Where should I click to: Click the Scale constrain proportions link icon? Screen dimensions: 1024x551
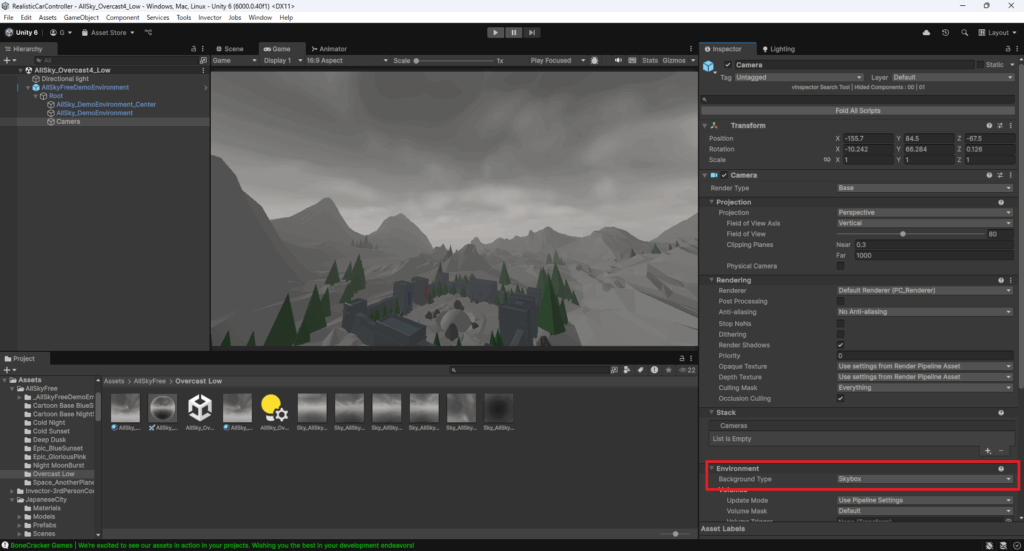coord(827,160)
